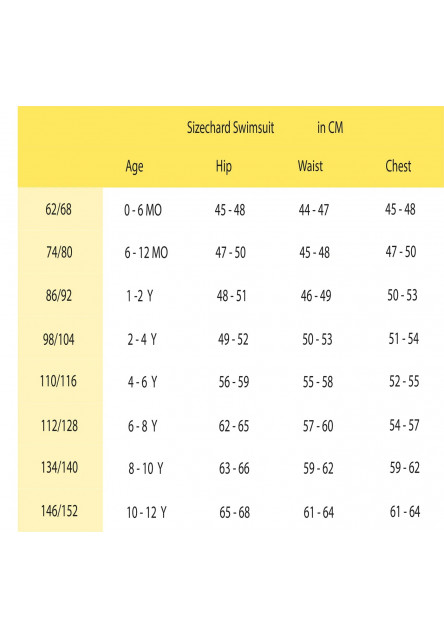Image resolution: width=444 pixels, height=640 pixels.
Task: Click chest value 51 - 54
Action: [404, 338]
